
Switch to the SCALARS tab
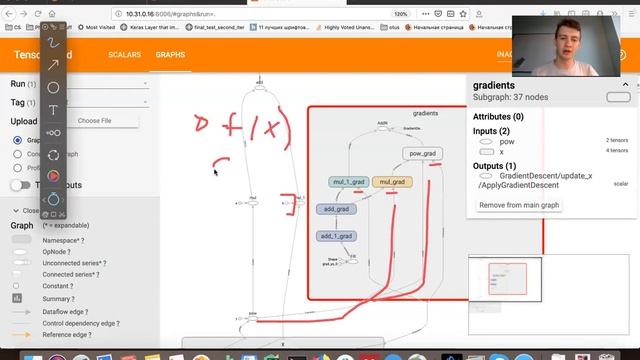pyautogui.click(x=124, y=55)
